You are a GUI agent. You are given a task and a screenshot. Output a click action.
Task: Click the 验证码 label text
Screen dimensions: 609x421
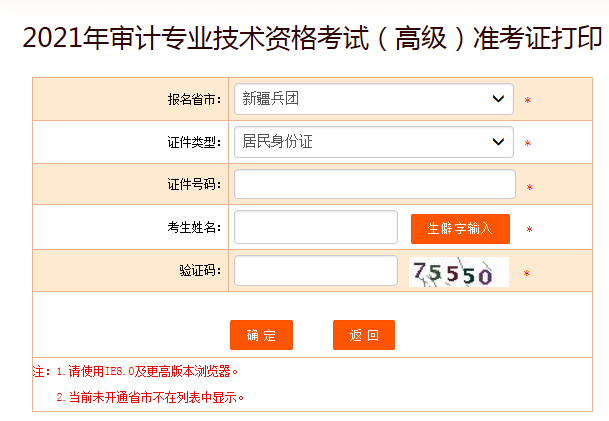point(200,271)
